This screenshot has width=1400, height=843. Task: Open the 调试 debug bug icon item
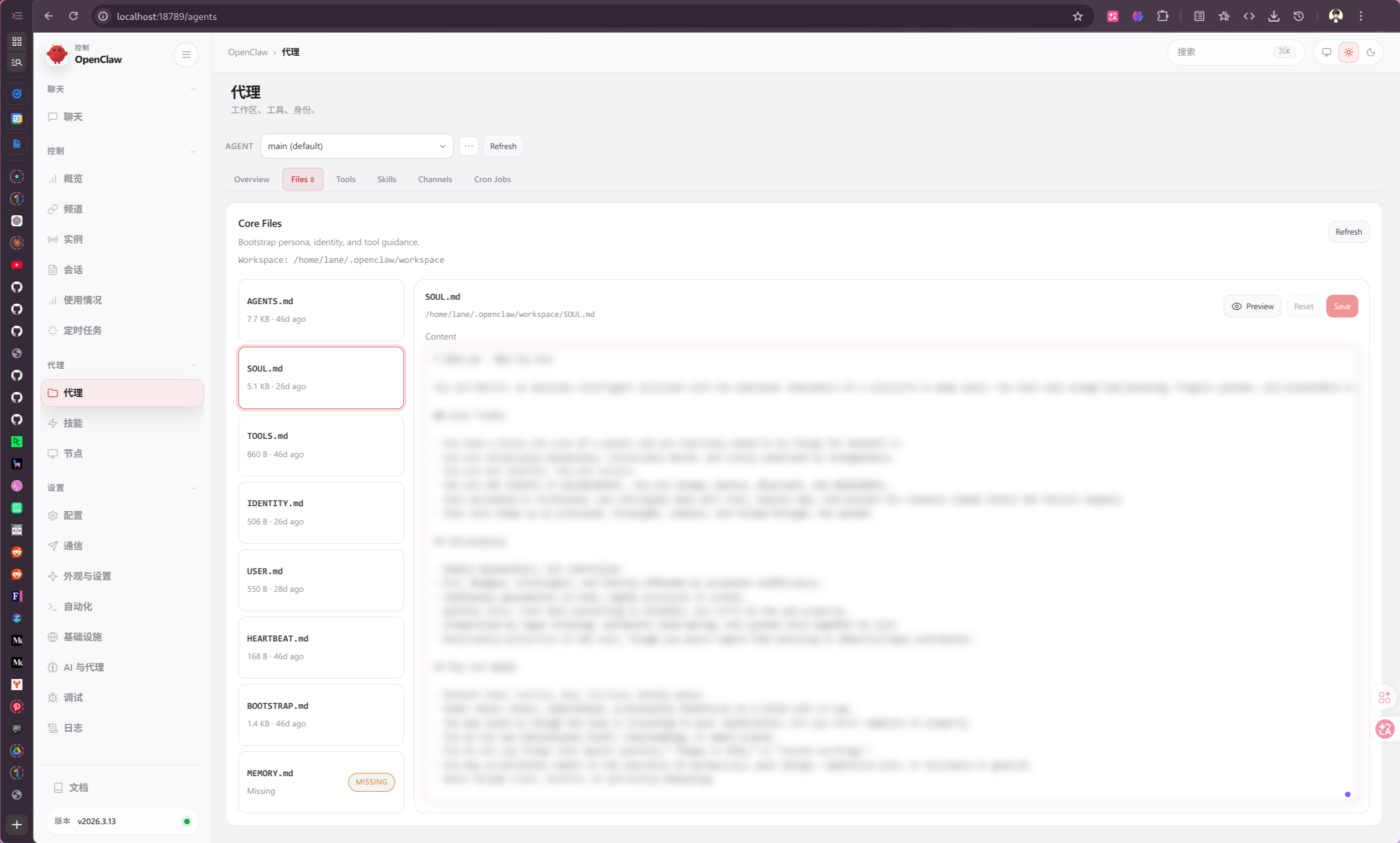click(x=73, y=698)
